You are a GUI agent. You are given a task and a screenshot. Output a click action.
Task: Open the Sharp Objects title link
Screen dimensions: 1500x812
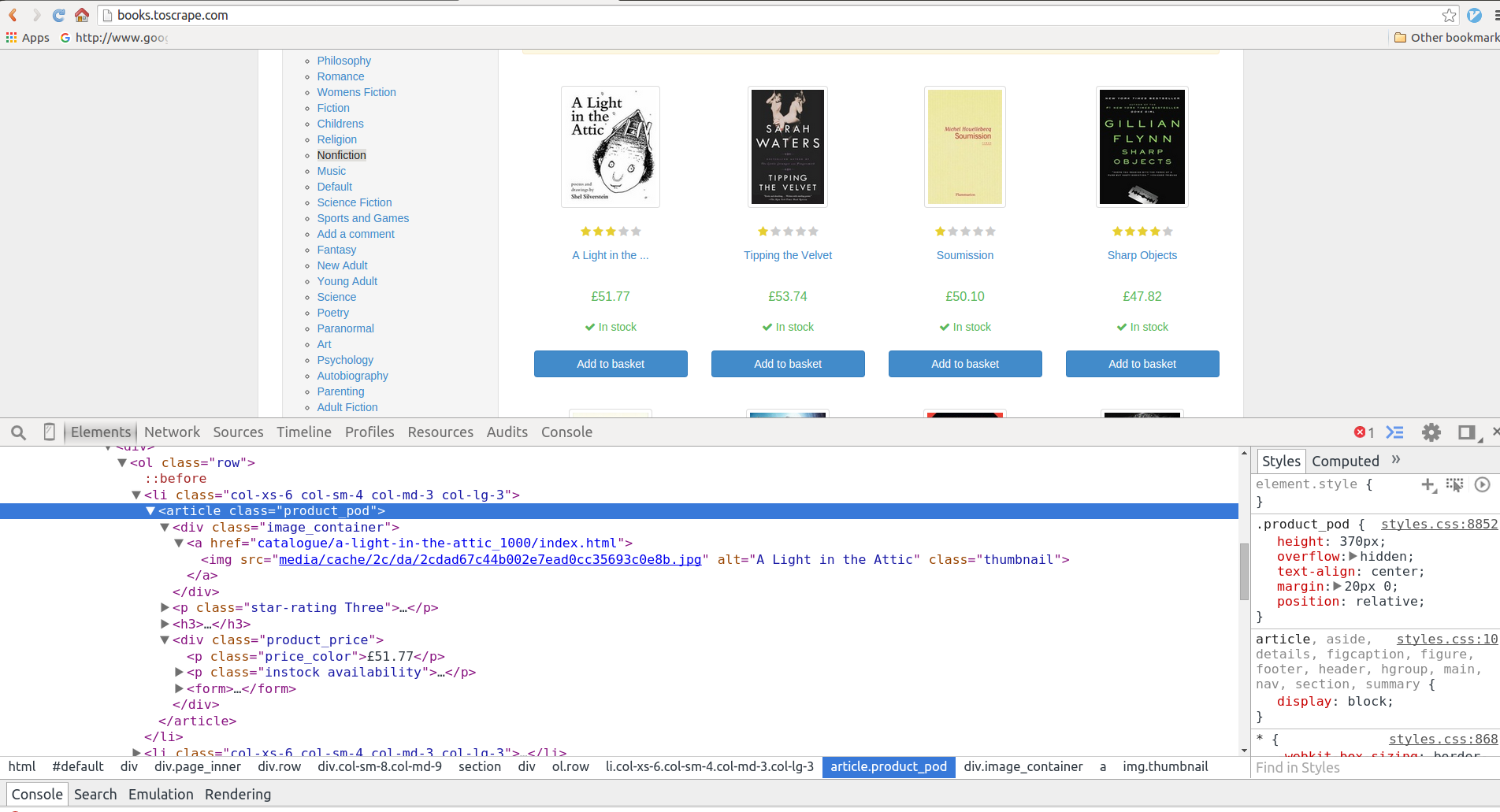point(1142,255)
